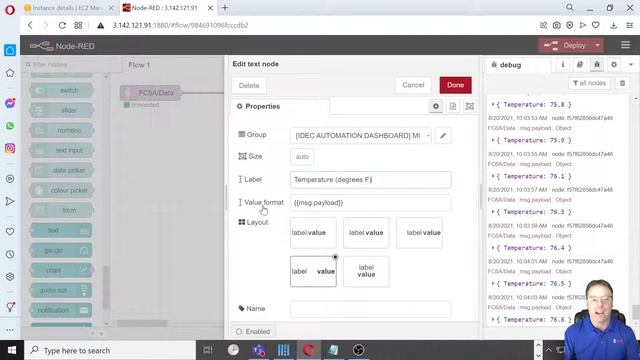Click the FC6A/Data node on canvas
This screenshot has width=640, height=360.
(x=151, y=93)
